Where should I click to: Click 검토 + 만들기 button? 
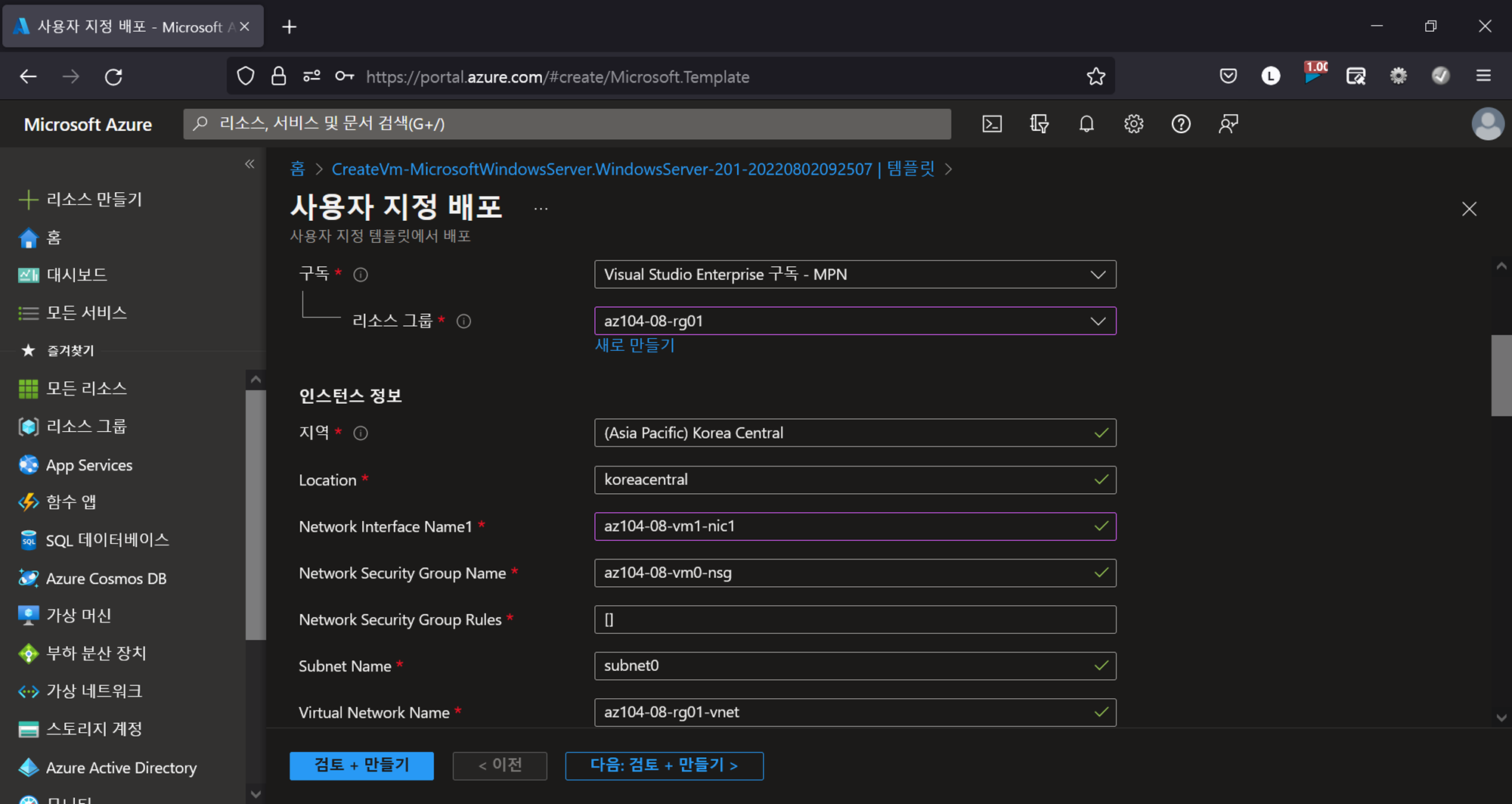click(x=361, y=765)
